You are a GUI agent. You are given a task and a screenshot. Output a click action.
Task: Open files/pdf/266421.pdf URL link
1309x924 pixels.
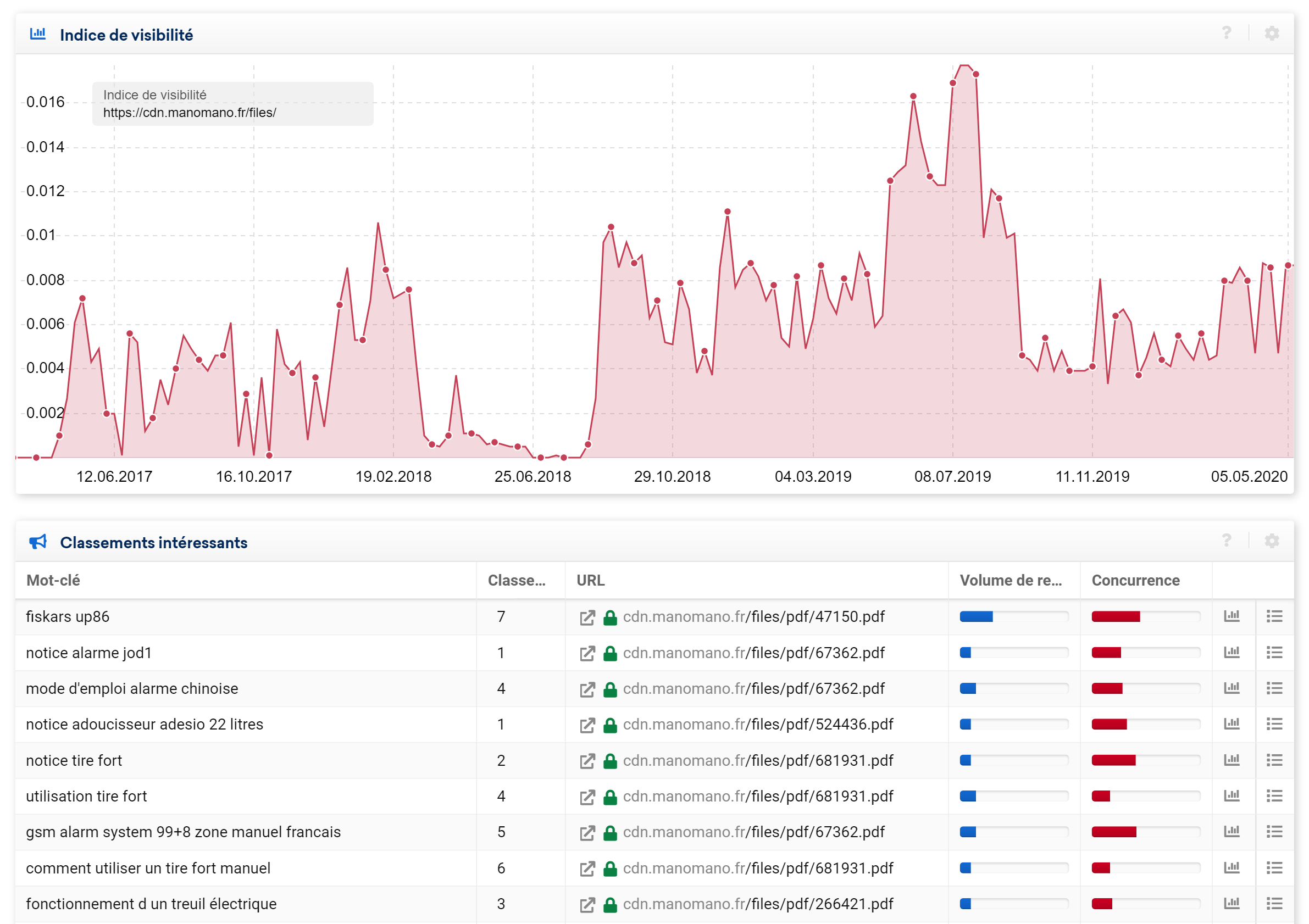tap(758, 904)
